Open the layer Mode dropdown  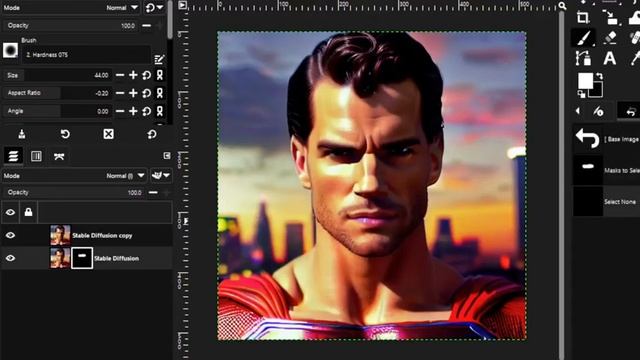[74, 176]
